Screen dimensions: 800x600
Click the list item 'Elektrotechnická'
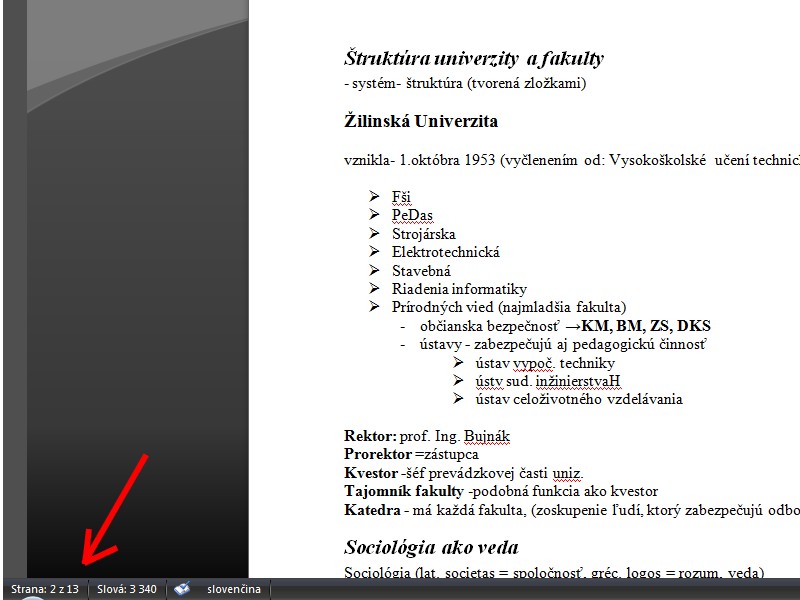click(x=445, y=253)
